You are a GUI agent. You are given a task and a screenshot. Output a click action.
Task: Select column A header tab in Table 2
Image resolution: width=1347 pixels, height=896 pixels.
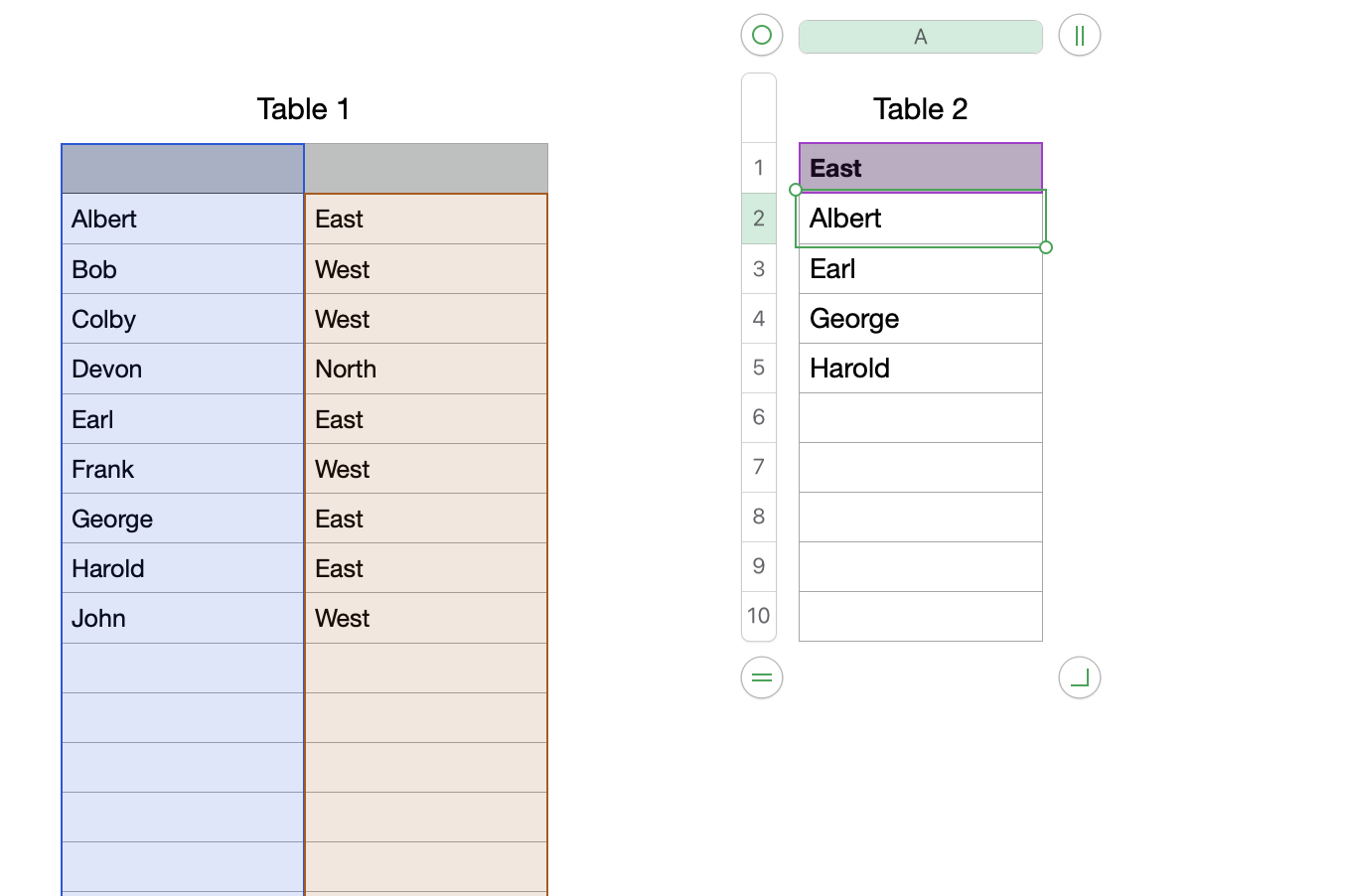(920, 37)
